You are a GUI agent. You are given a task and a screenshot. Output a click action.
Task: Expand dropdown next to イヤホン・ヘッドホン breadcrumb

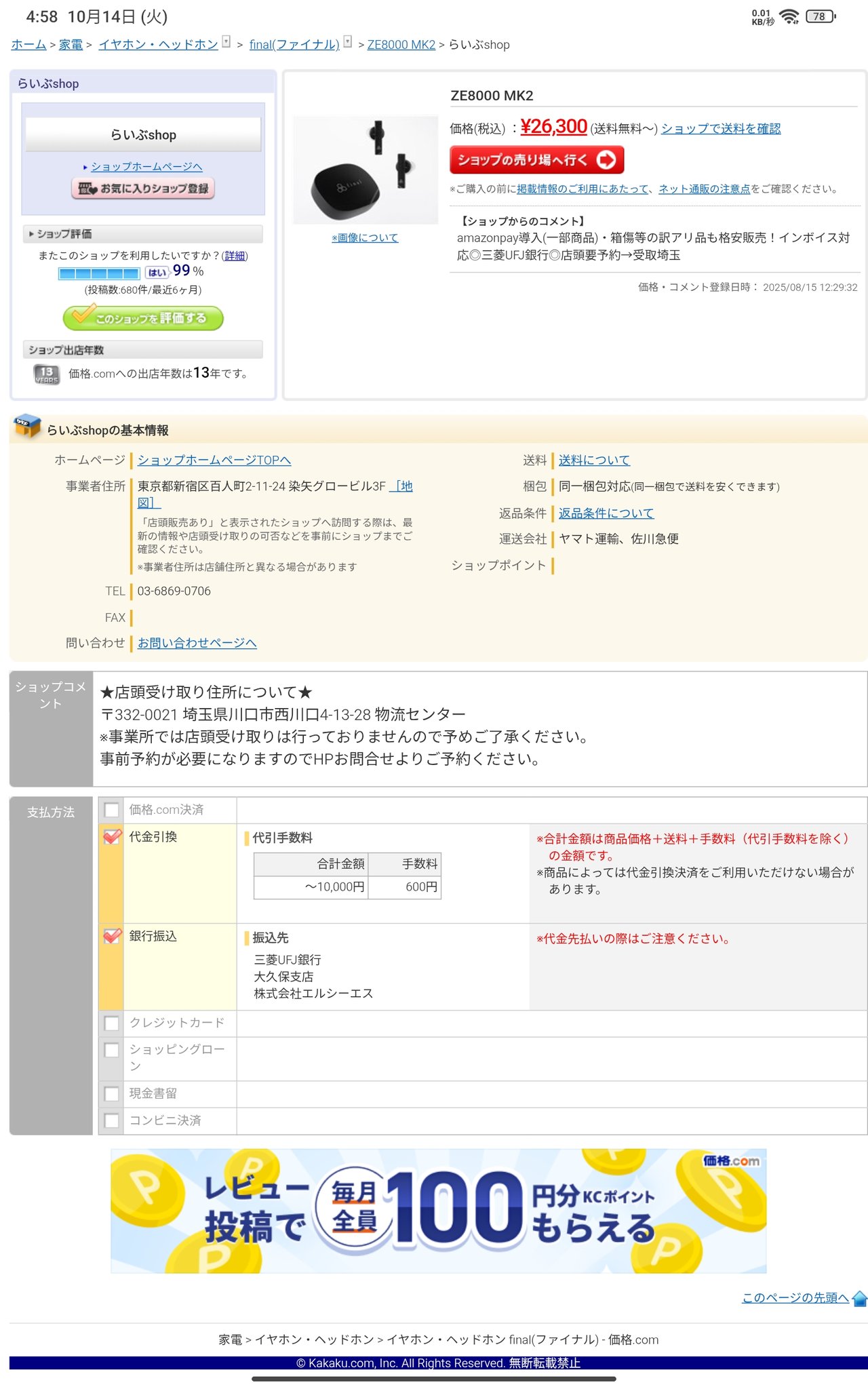(226, 41)
